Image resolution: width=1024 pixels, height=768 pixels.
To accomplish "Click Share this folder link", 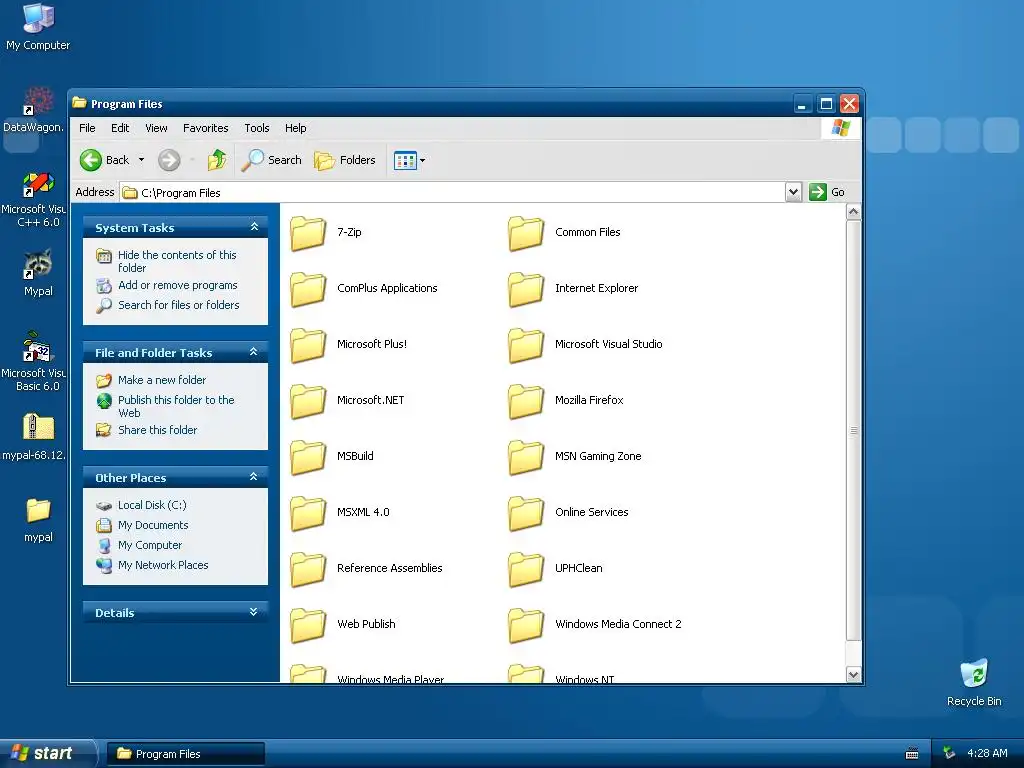I will pyautogui.click(x=157, y=430).
